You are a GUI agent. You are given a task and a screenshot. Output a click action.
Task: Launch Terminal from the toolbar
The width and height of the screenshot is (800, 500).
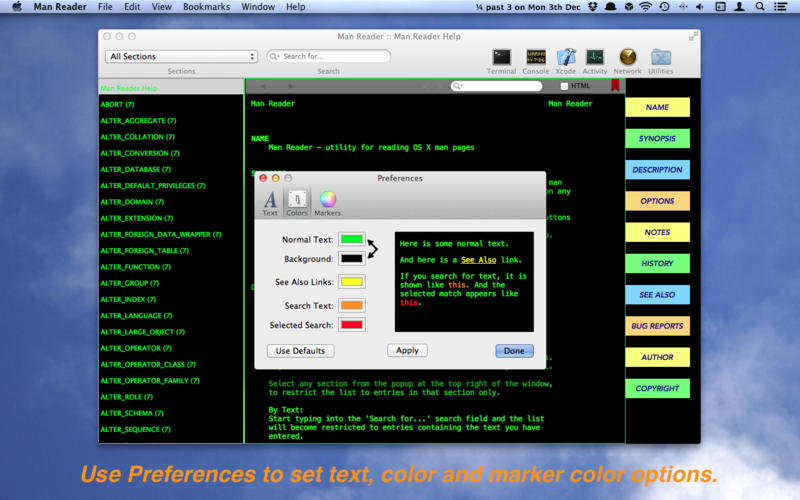click(501, 57)
